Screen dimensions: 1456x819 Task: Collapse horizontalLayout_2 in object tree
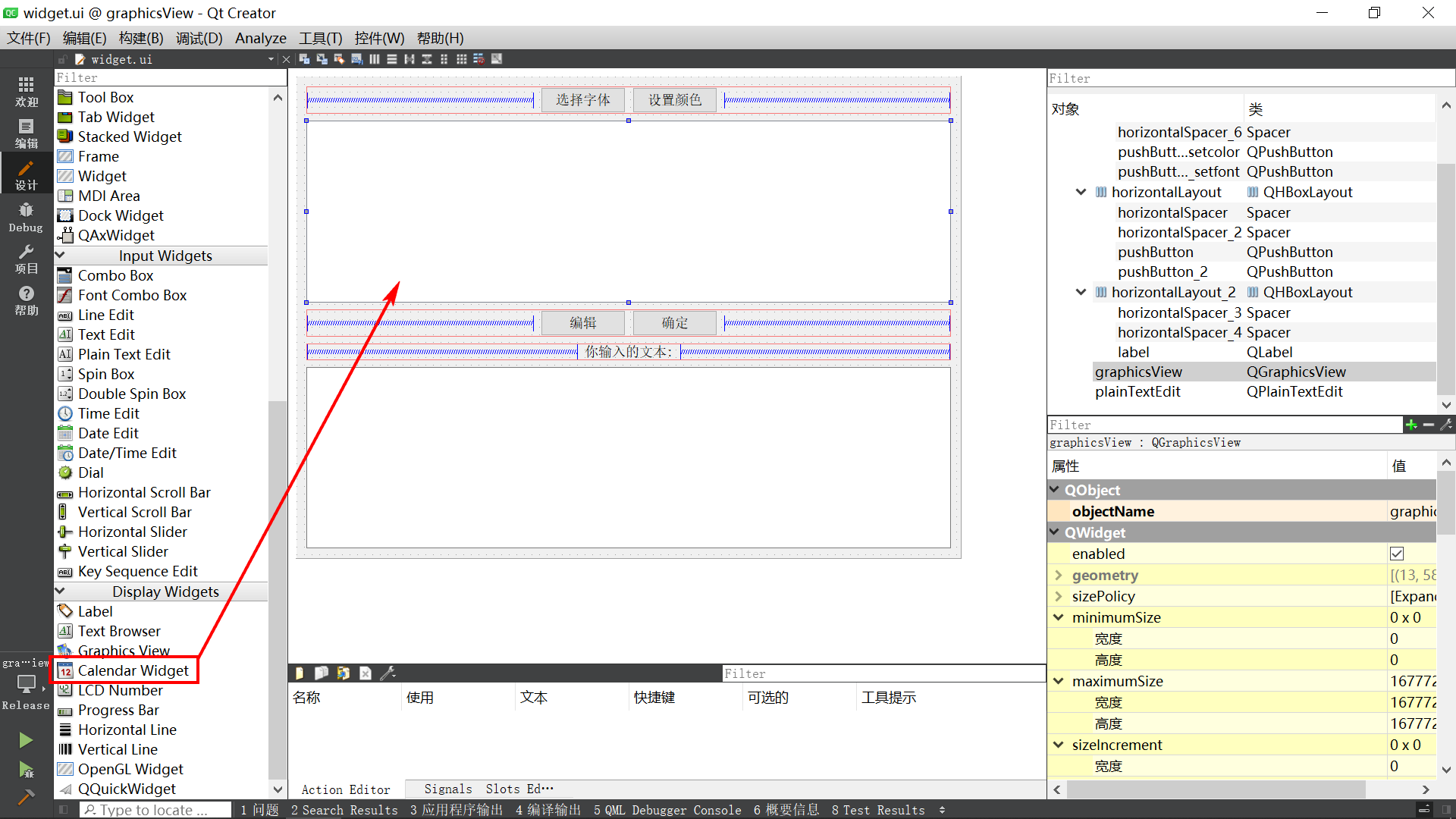(x=1081, y=292)
